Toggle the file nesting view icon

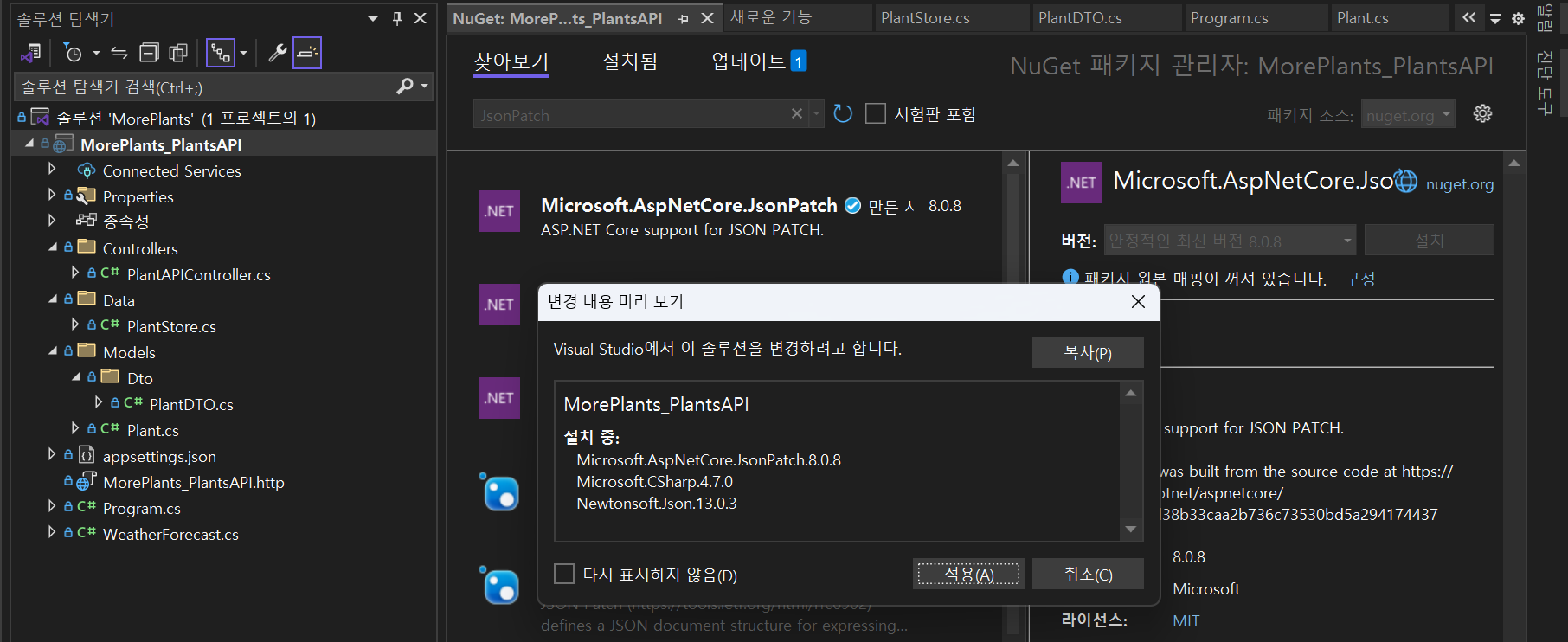tap(221, 54)
